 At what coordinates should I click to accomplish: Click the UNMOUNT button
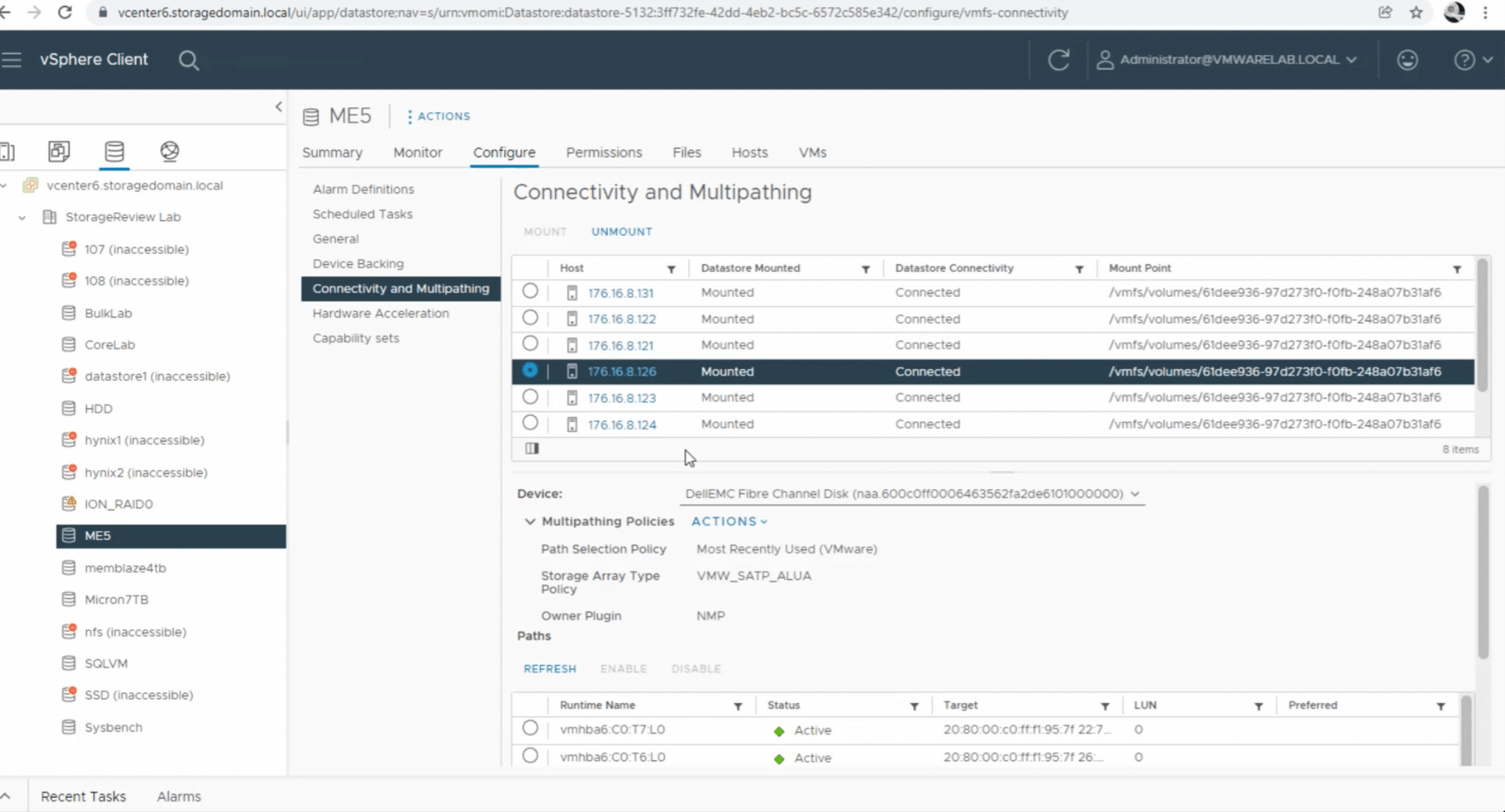click(x=622, y=232)
